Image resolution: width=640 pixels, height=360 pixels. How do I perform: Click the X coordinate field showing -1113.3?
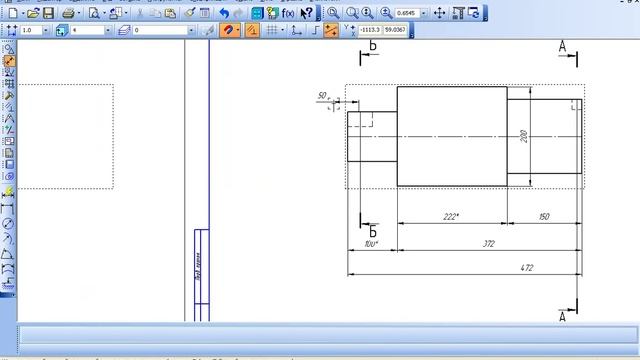tap(370, 30)
